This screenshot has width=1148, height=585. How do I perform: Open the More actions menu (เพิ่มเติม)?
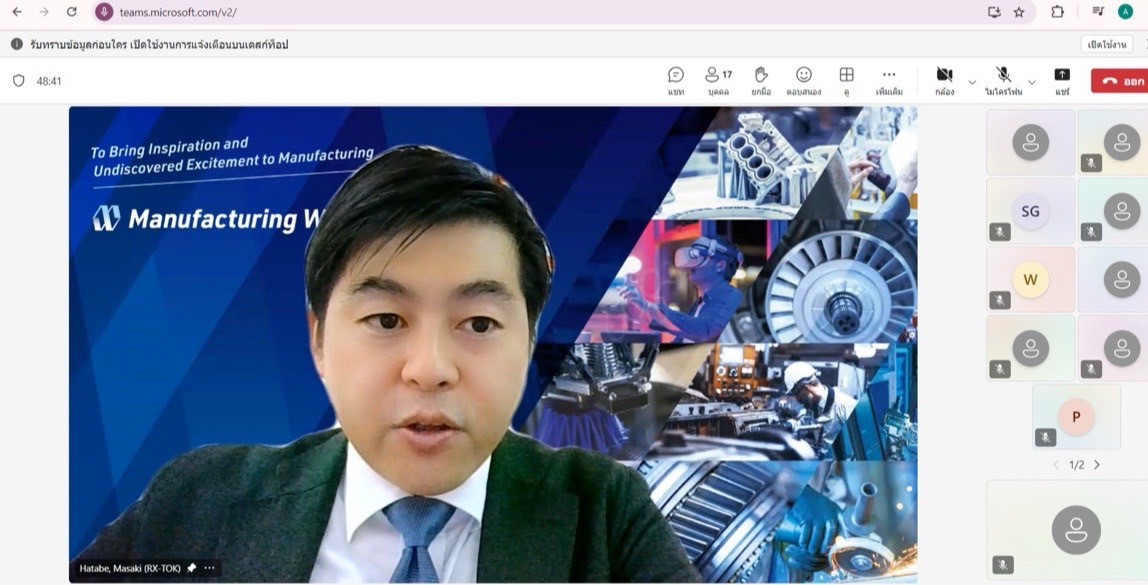889,81
